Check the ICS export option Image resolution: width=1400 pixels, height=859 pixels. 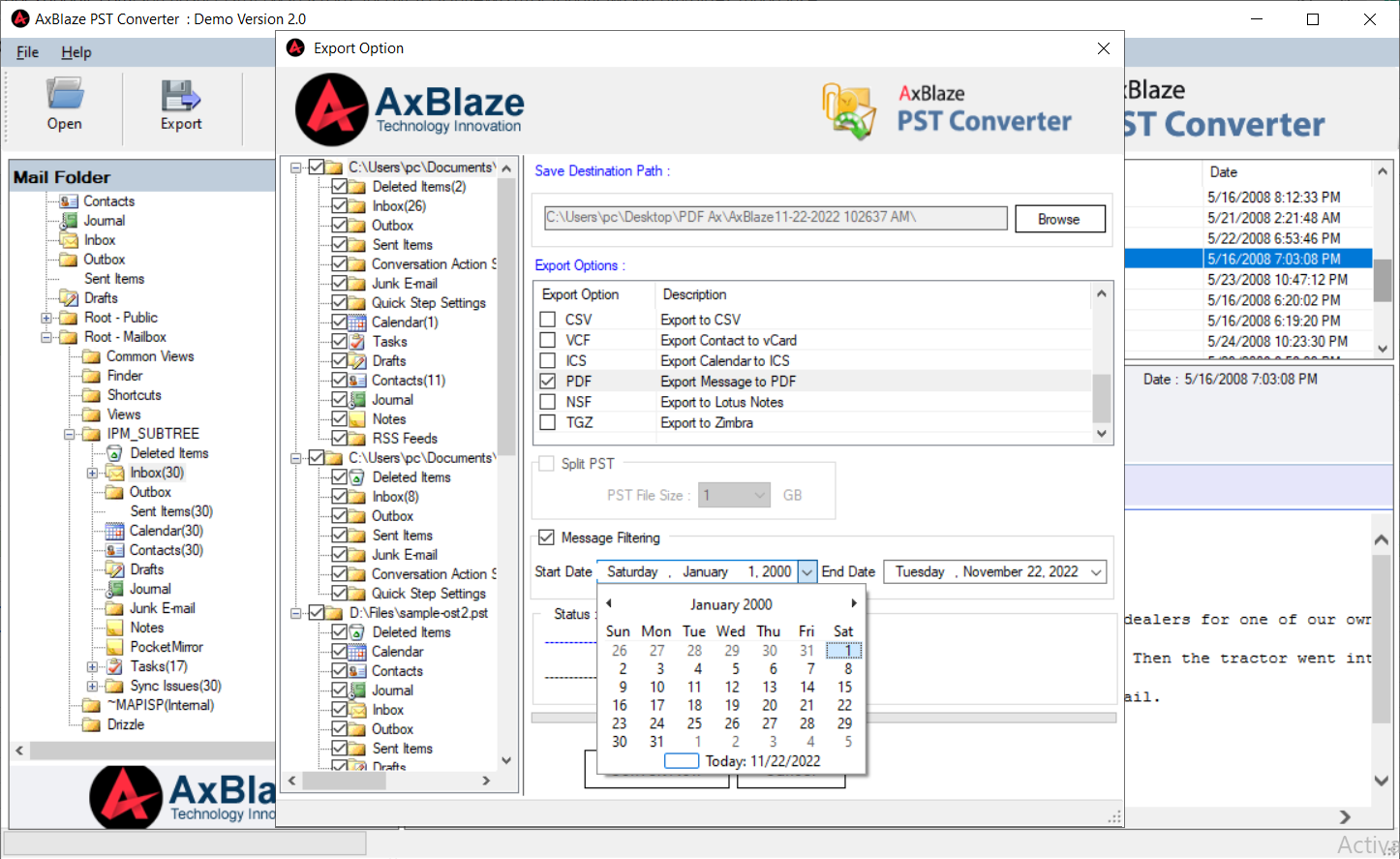coord(548,360)
